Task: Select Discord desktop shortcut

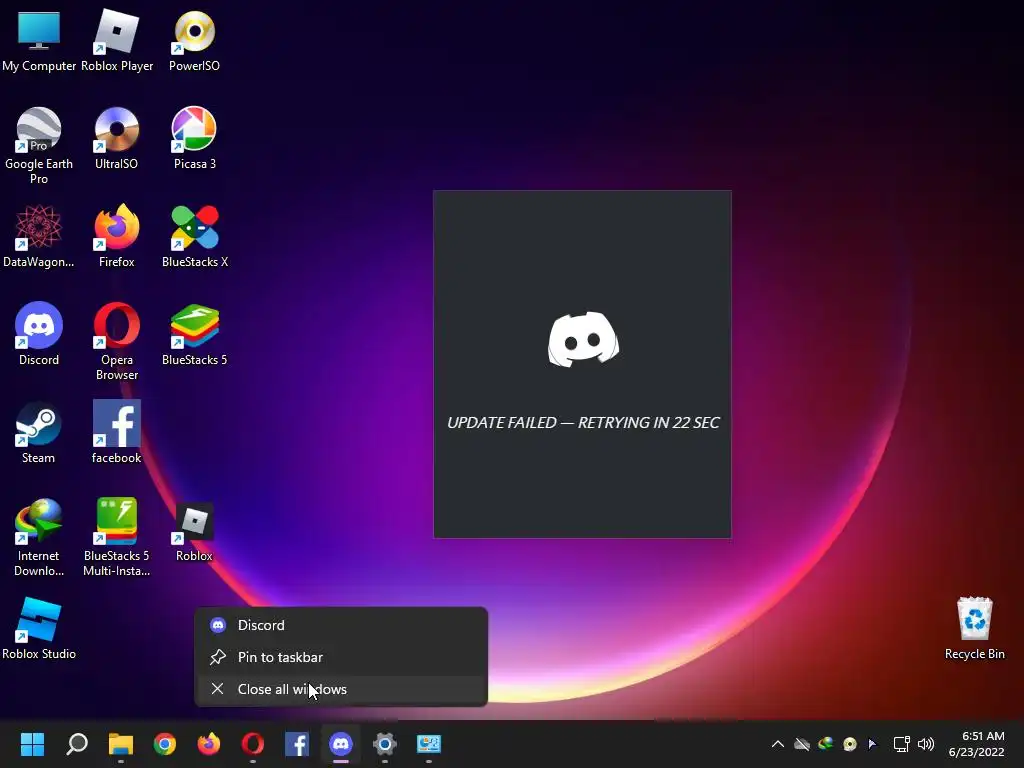Action: tap(39, 334)
